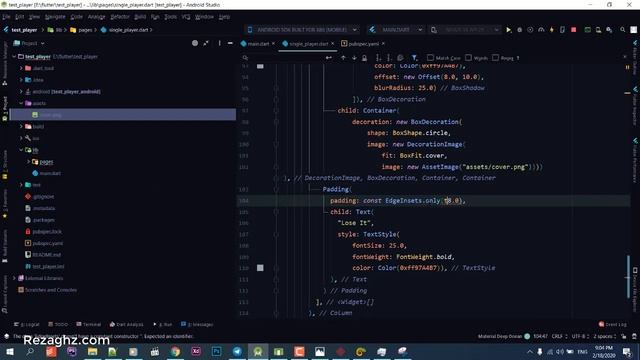Open Adobe XD from the taskbar

tap(196, 351)
